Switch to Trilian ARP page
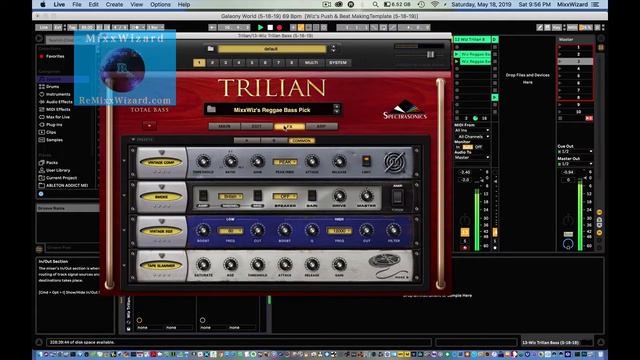 tap(322, 126)
